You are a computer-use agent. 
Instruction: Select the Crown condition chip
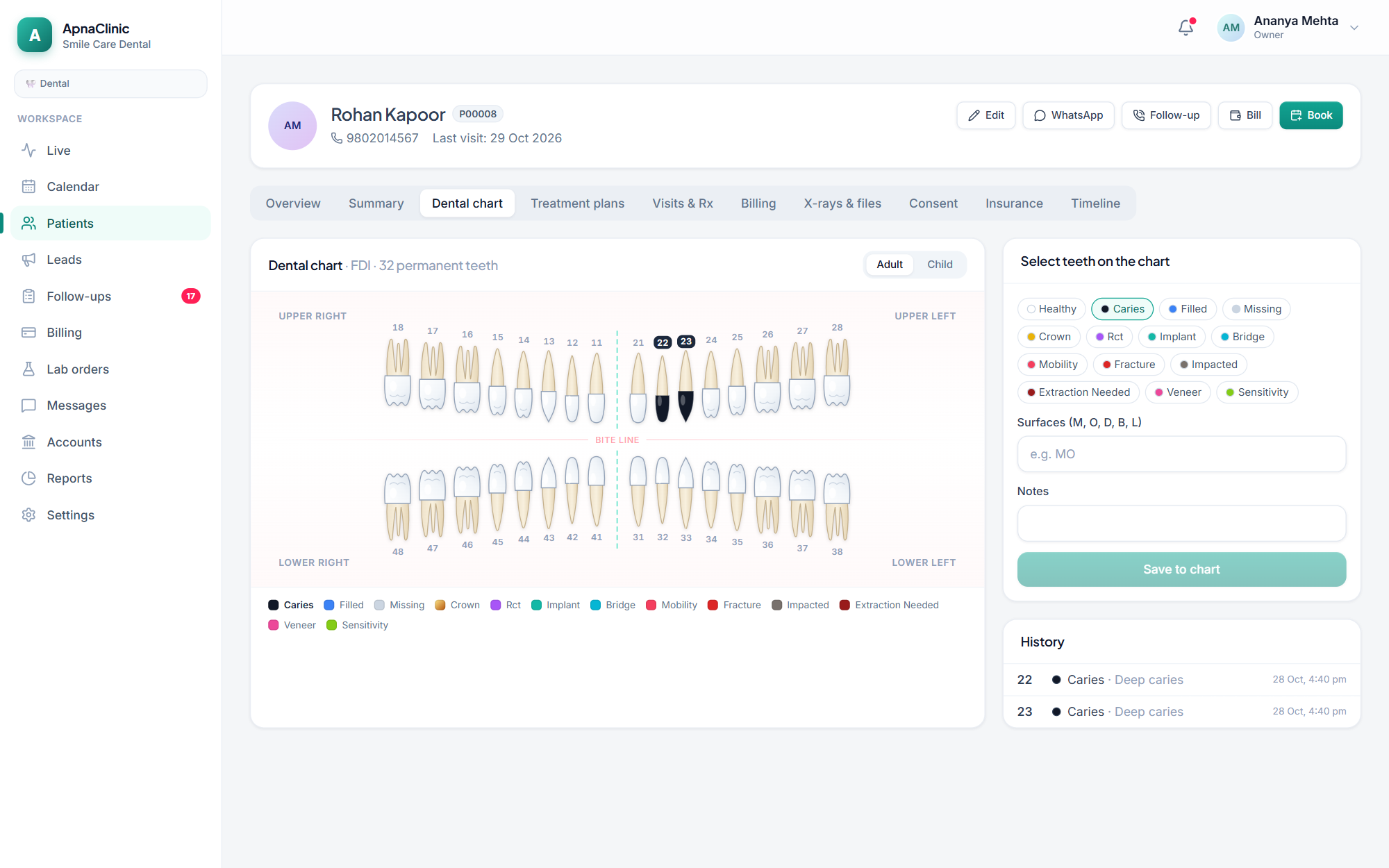click(1049, 337)
